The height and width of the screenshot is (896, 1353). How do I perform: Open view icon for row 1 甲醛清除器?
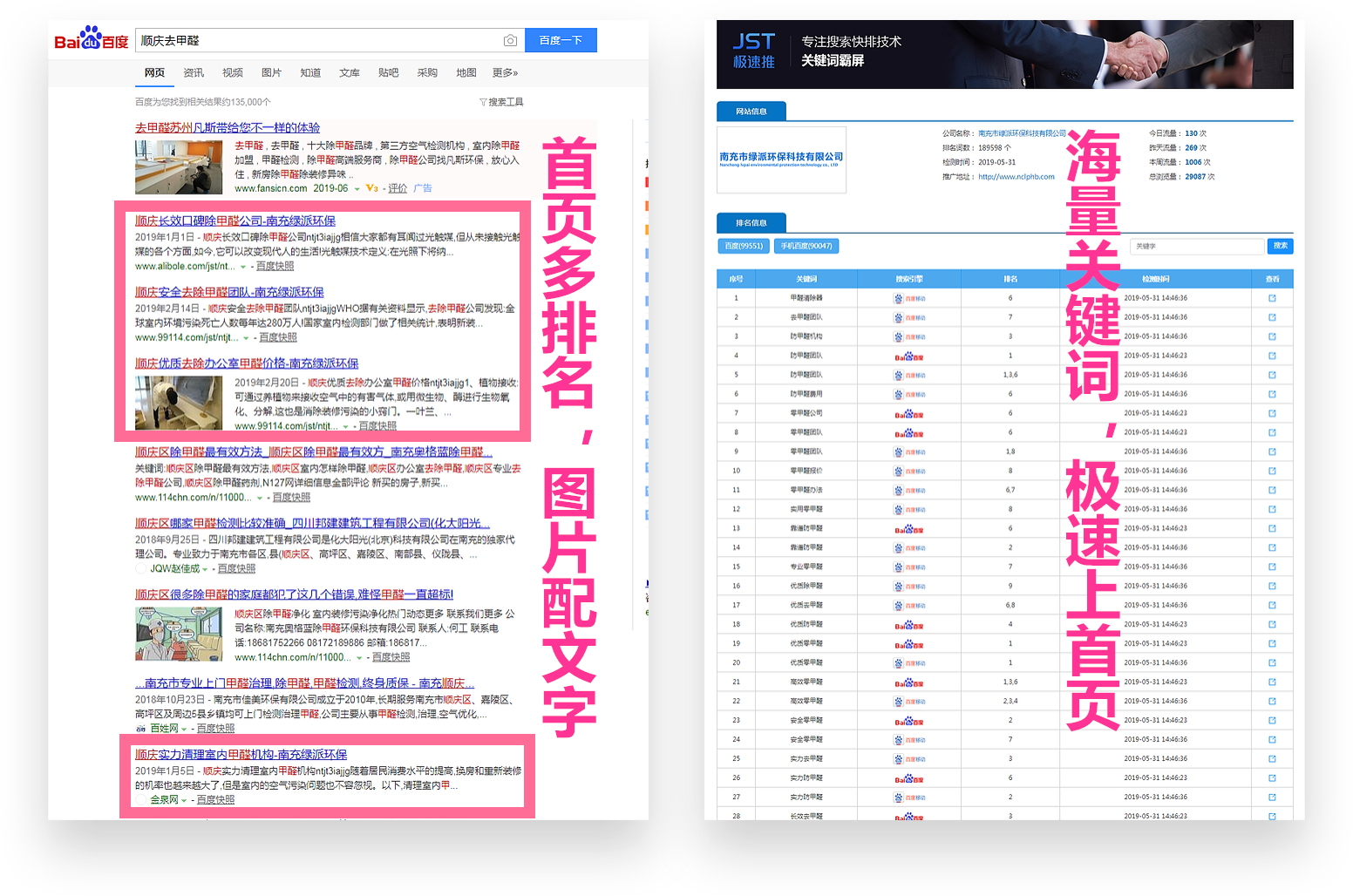(x=1272, y=298)
